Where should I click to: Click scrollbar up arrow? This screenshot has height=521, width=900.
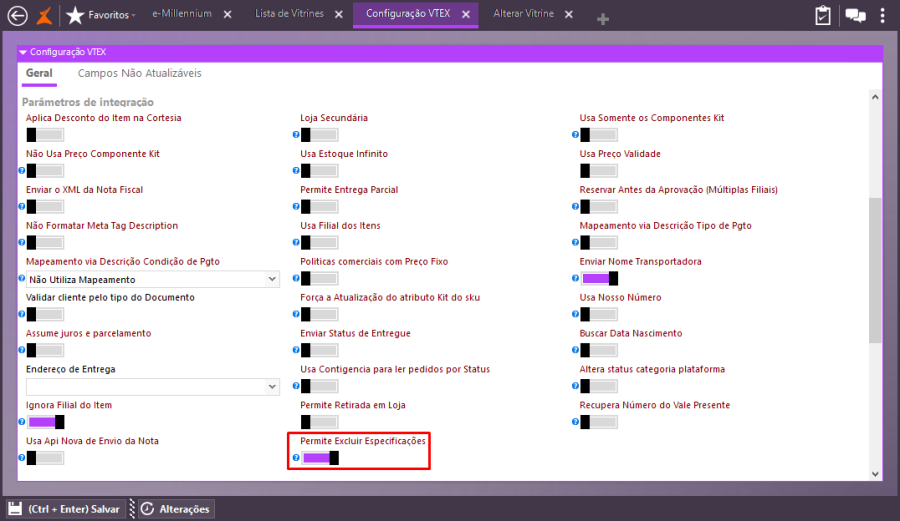tap(875, 97)
